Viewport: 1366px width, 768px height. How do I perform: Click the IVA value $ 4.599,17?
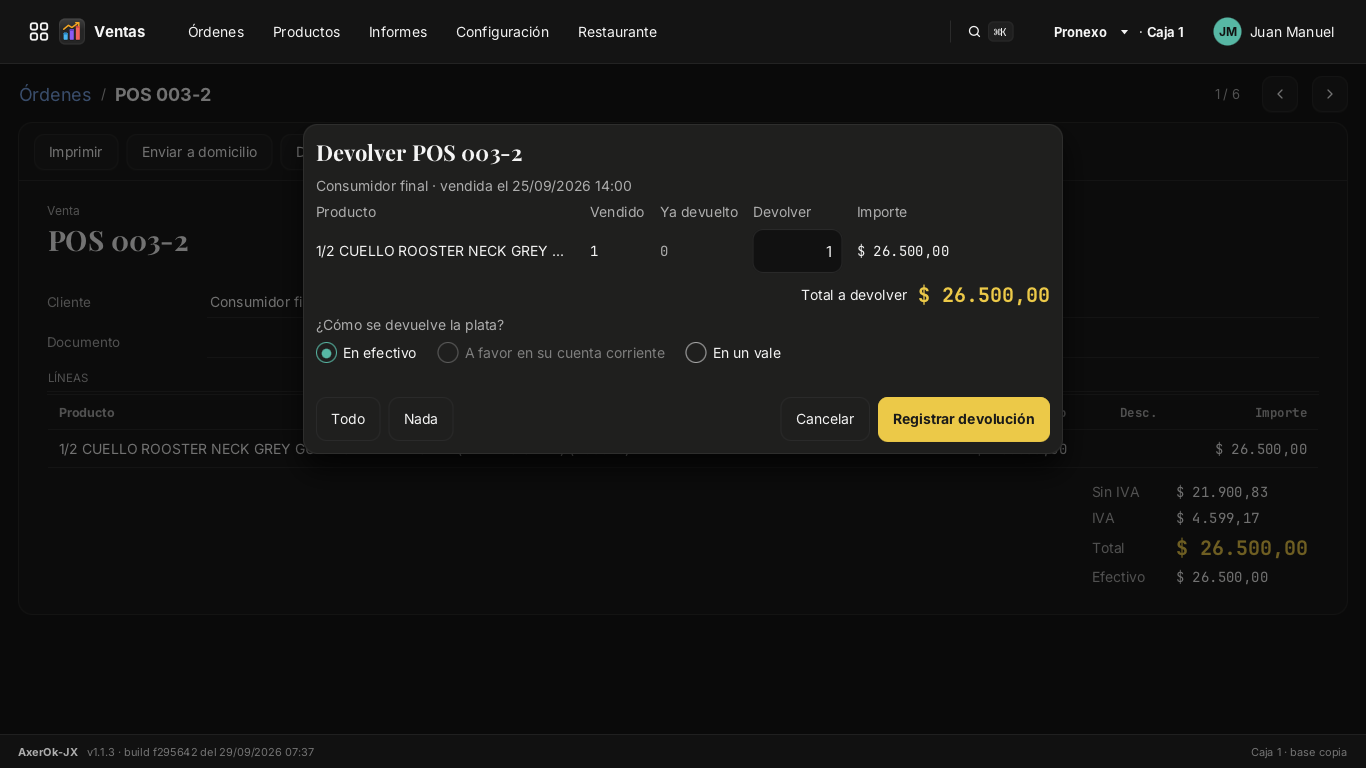pyautogui.click(x=1218, y=518)
